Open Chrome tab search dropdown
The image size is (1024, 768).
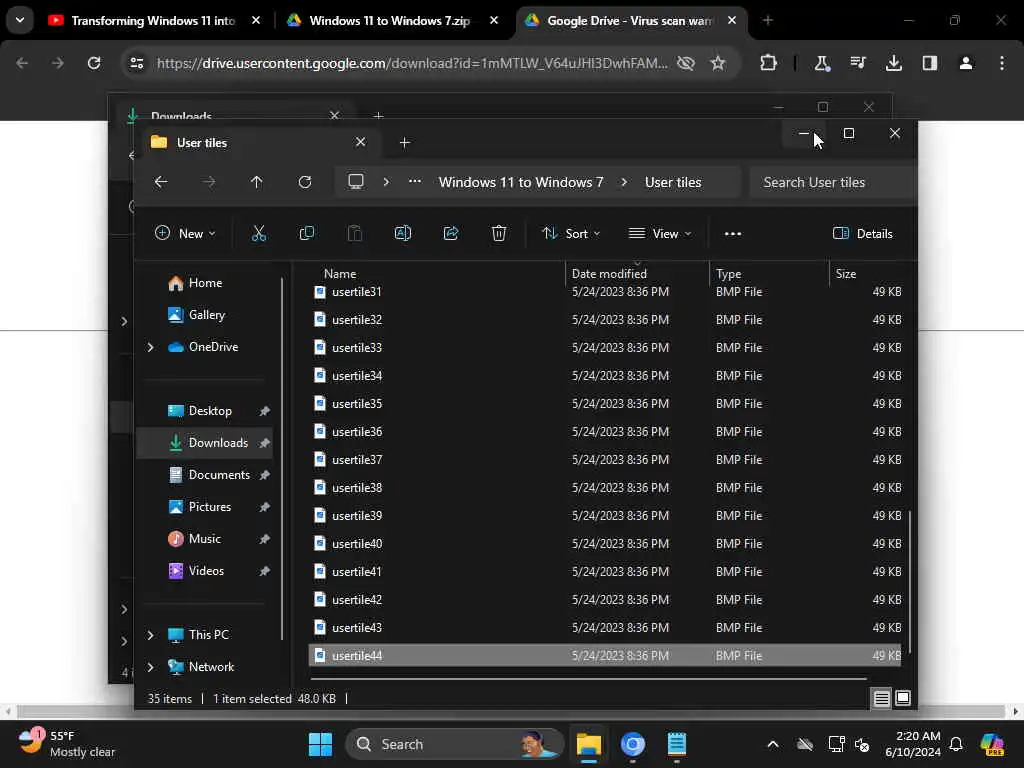pyautogui.click(x=20, y=20)
